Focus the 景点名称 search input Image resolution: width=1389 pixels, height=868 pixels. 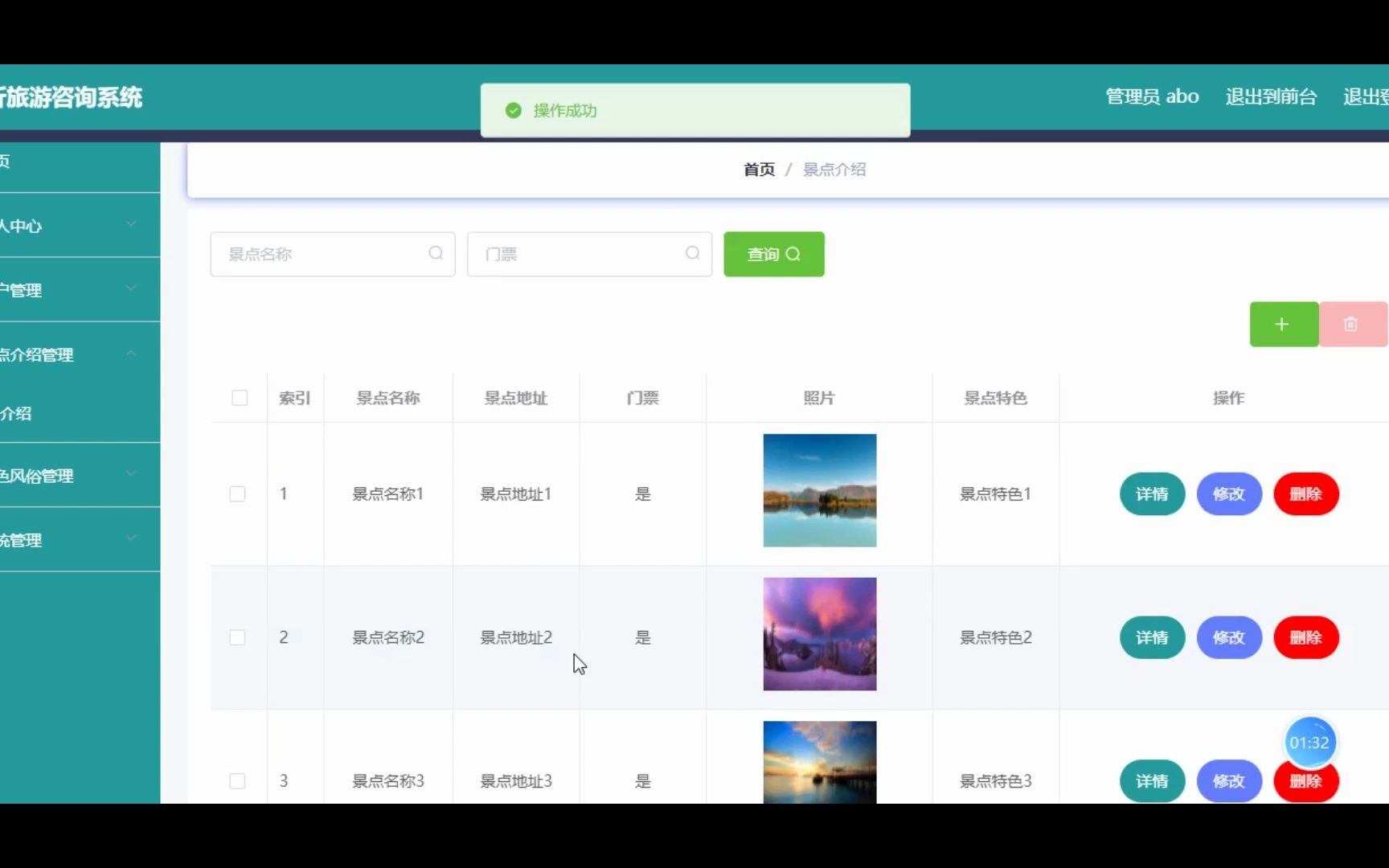pos(333,254)
